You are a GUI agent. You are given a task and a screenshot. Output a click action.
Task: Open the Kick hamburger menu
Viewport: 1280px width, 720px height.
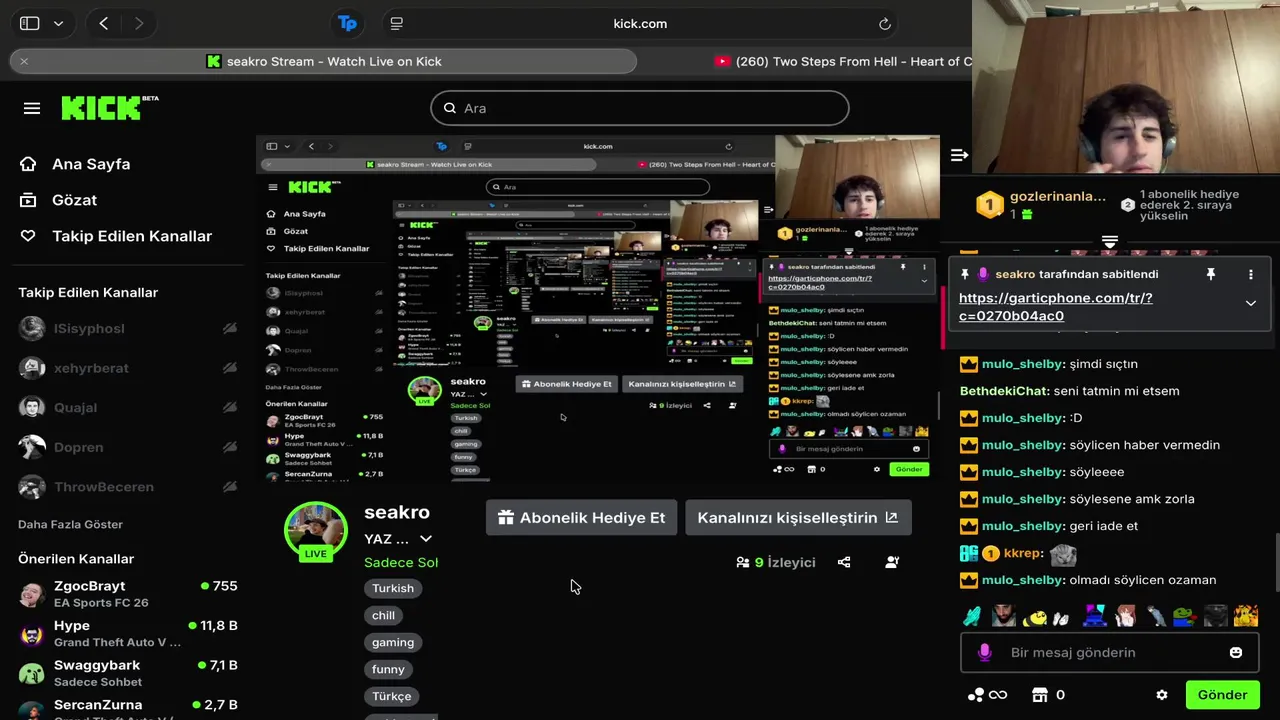[x=32, y=108]
